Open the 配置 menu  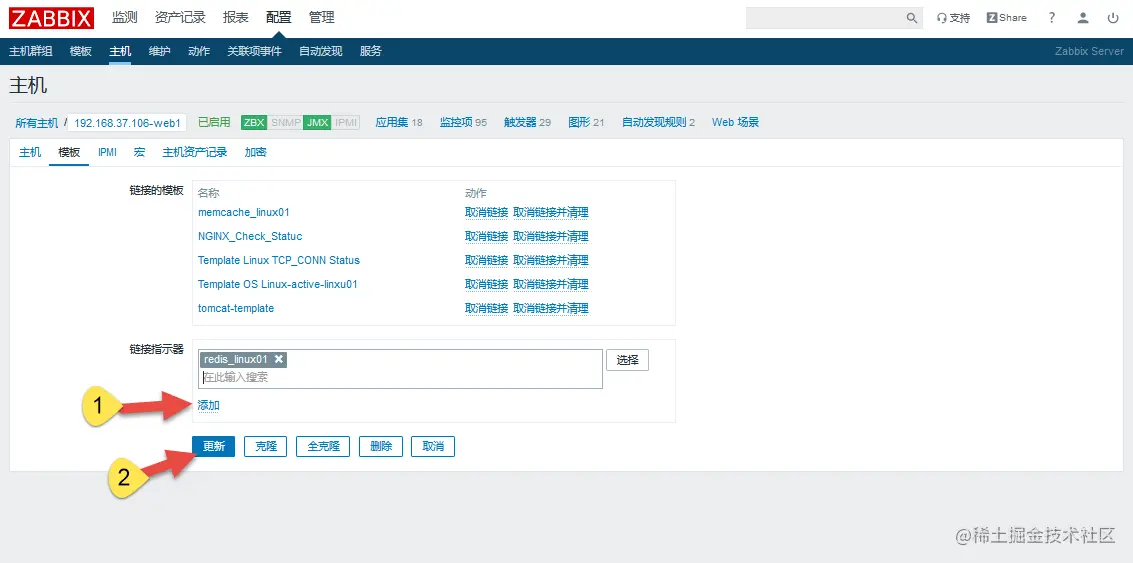click(x=279, y=18)
